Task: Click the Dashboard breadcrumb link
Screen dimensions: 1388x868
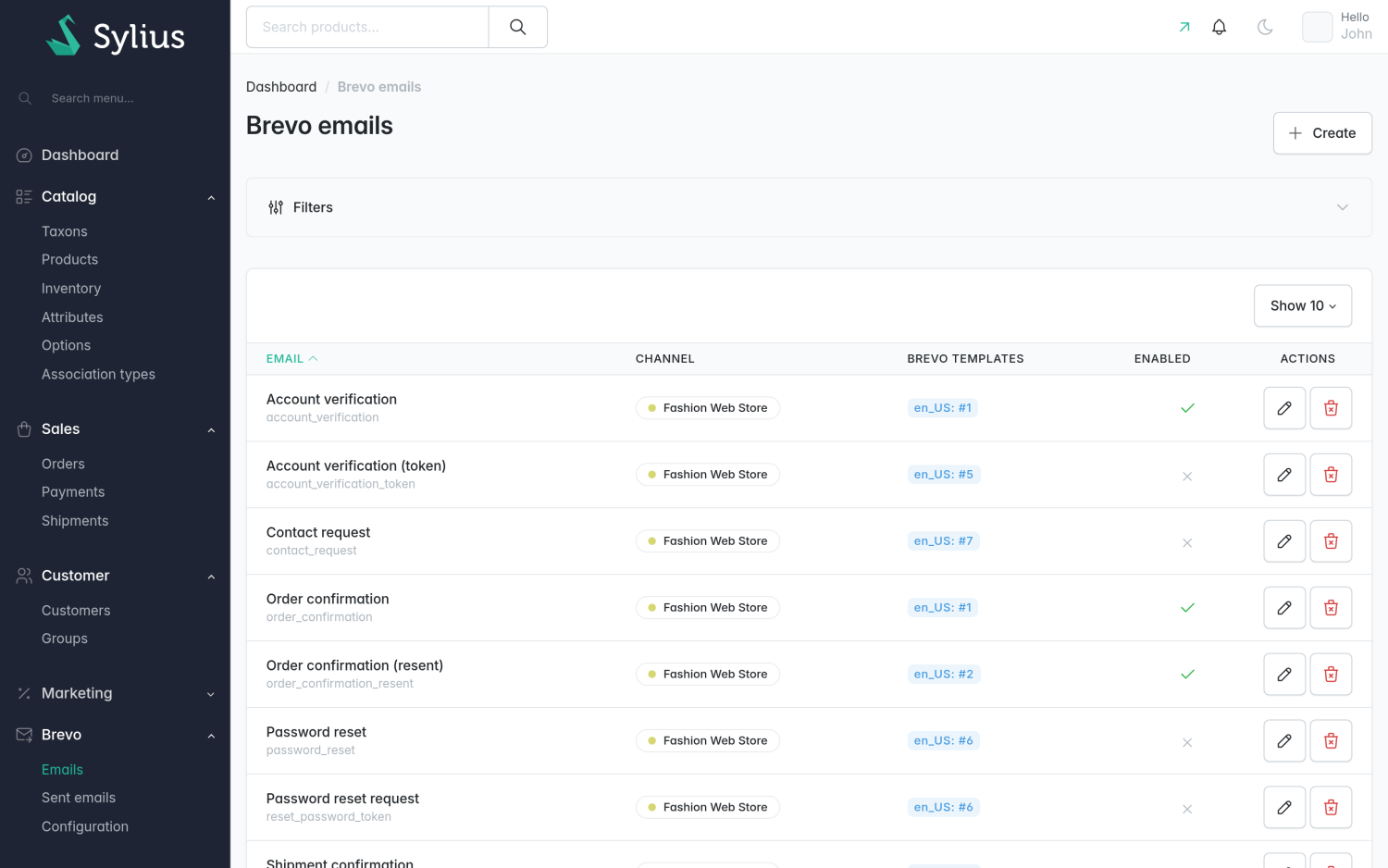Action: [x=281, y=87]
